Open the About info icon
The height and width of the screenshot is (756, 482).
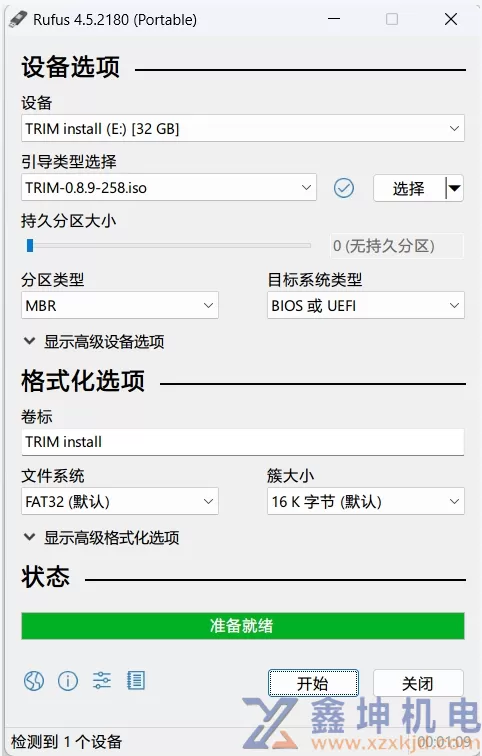point(68,681)
